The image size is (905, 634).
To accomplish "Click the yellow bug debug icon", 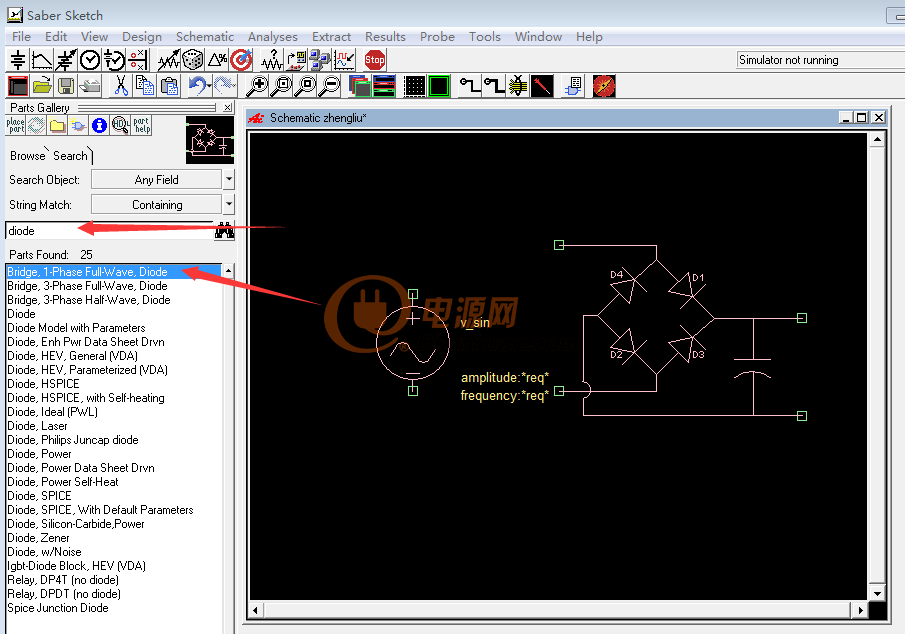I will click(x=518, y=86).
